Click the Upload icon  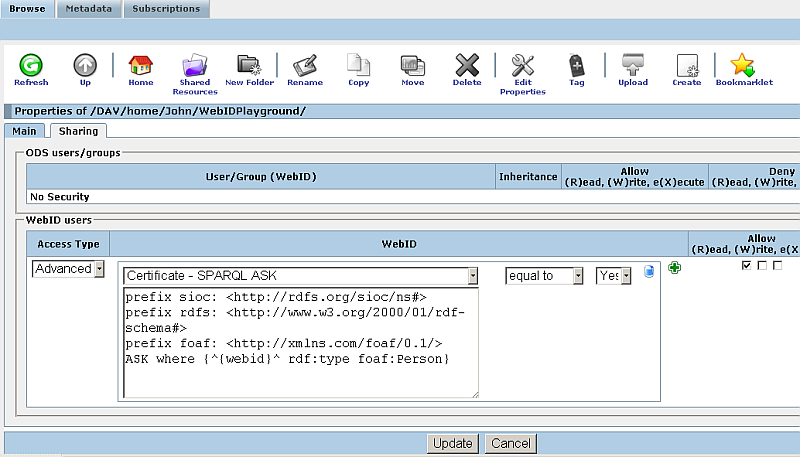point(632,66)
